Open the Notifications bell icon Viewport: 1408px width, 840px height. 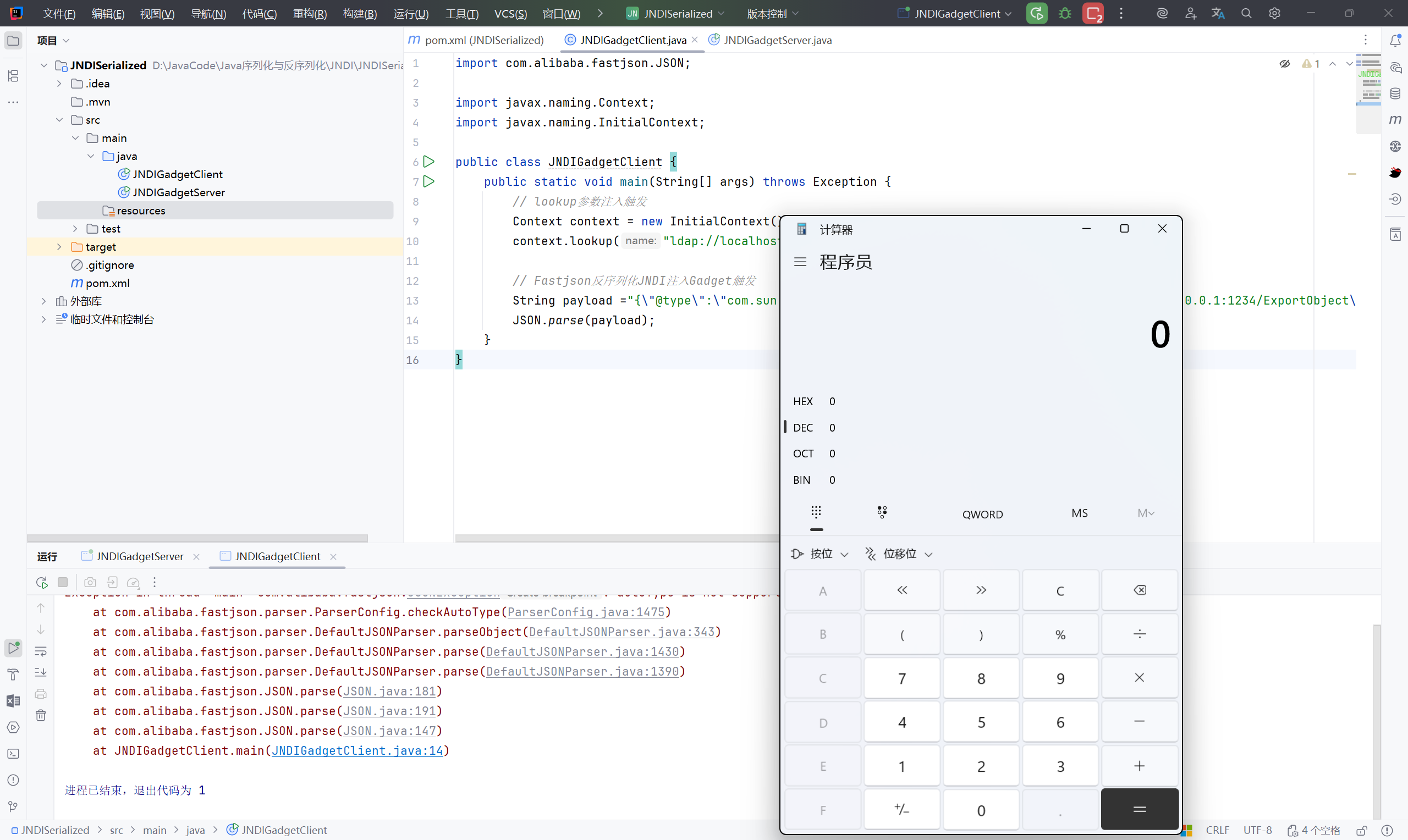pos(1395,40)
